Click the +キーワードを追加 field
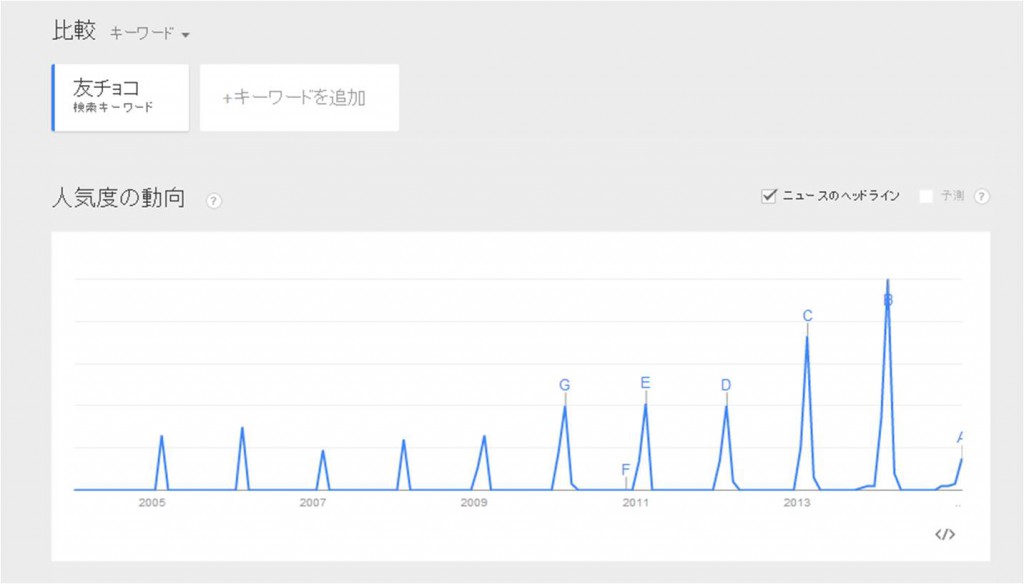The width and height of the screenshot is (1024, 584). (299, 98)
